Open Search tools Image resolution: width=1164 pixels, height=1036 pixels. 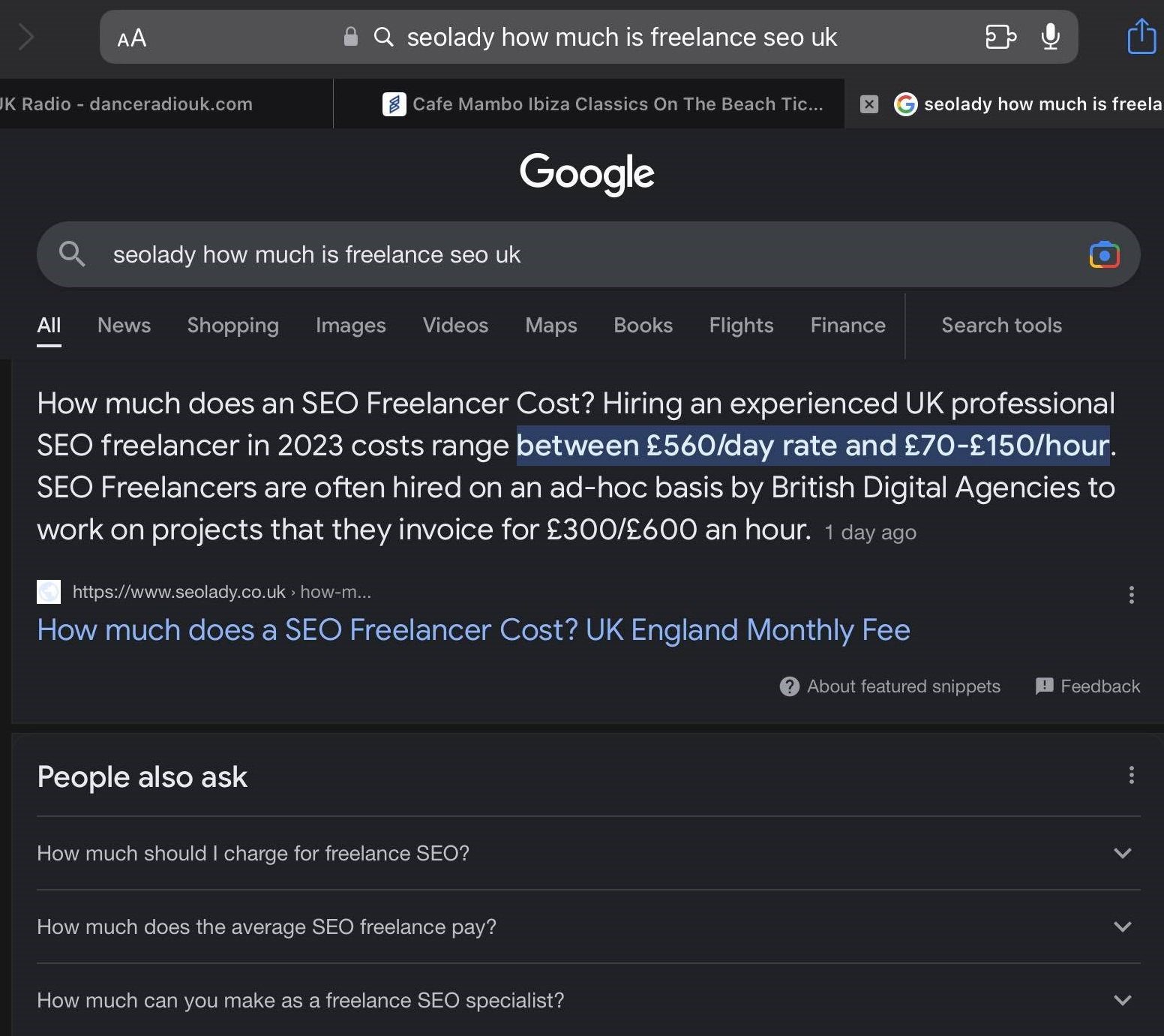tap(1001, 326)
